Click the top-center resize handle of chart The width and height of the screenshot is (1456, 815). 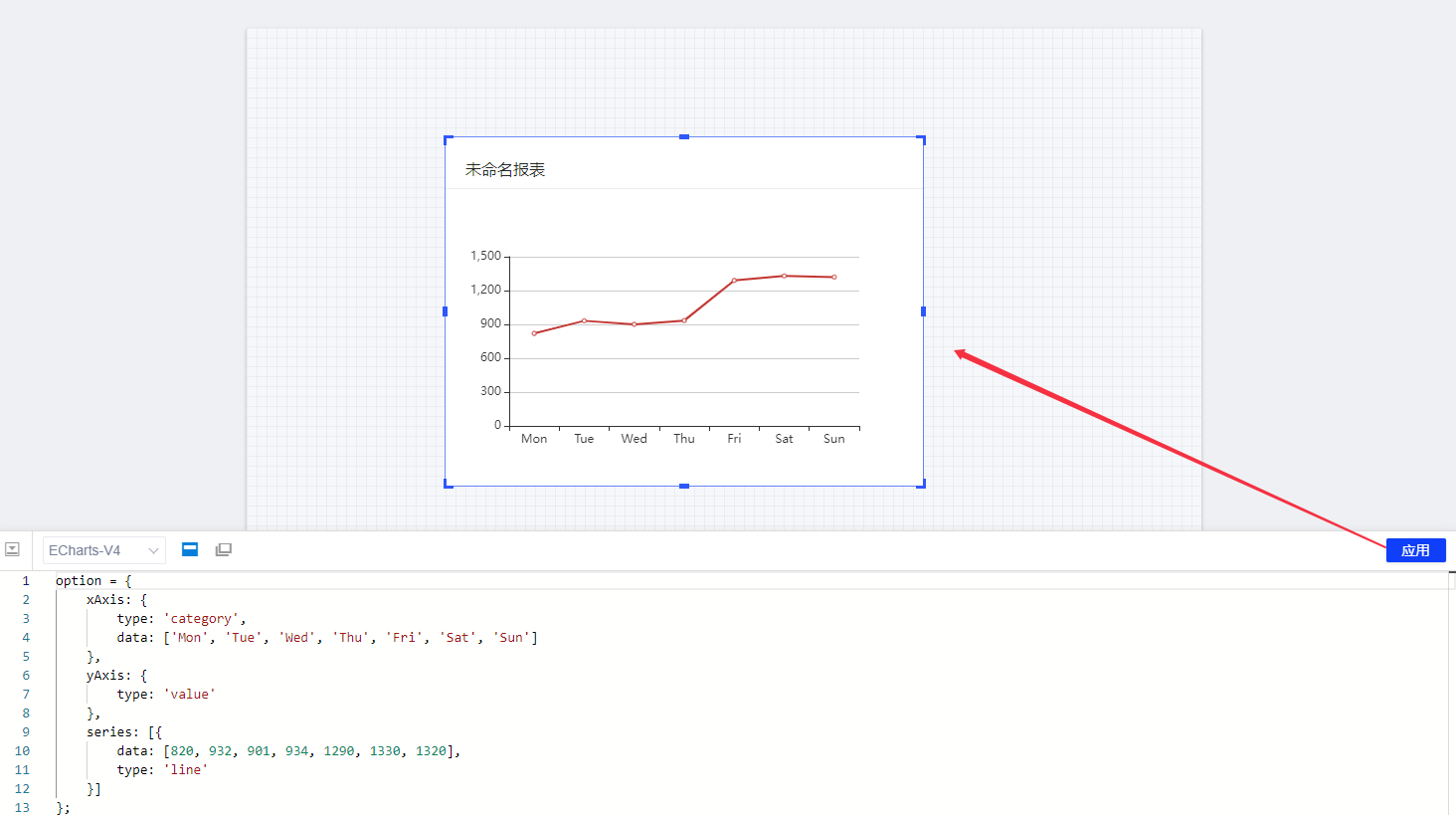click(684, 137)
